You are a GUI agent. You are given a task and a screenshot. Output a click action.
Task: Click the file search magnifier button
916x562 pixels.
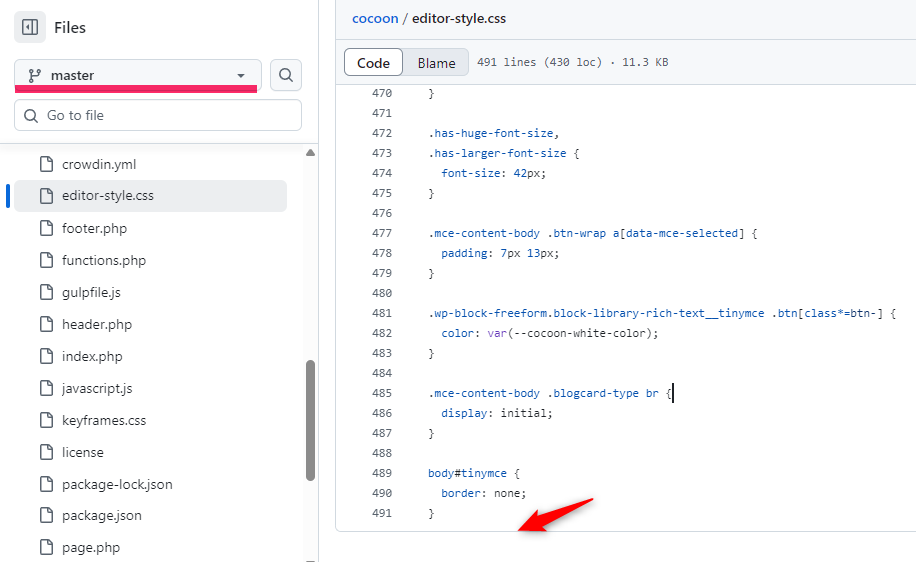point(286,75)
